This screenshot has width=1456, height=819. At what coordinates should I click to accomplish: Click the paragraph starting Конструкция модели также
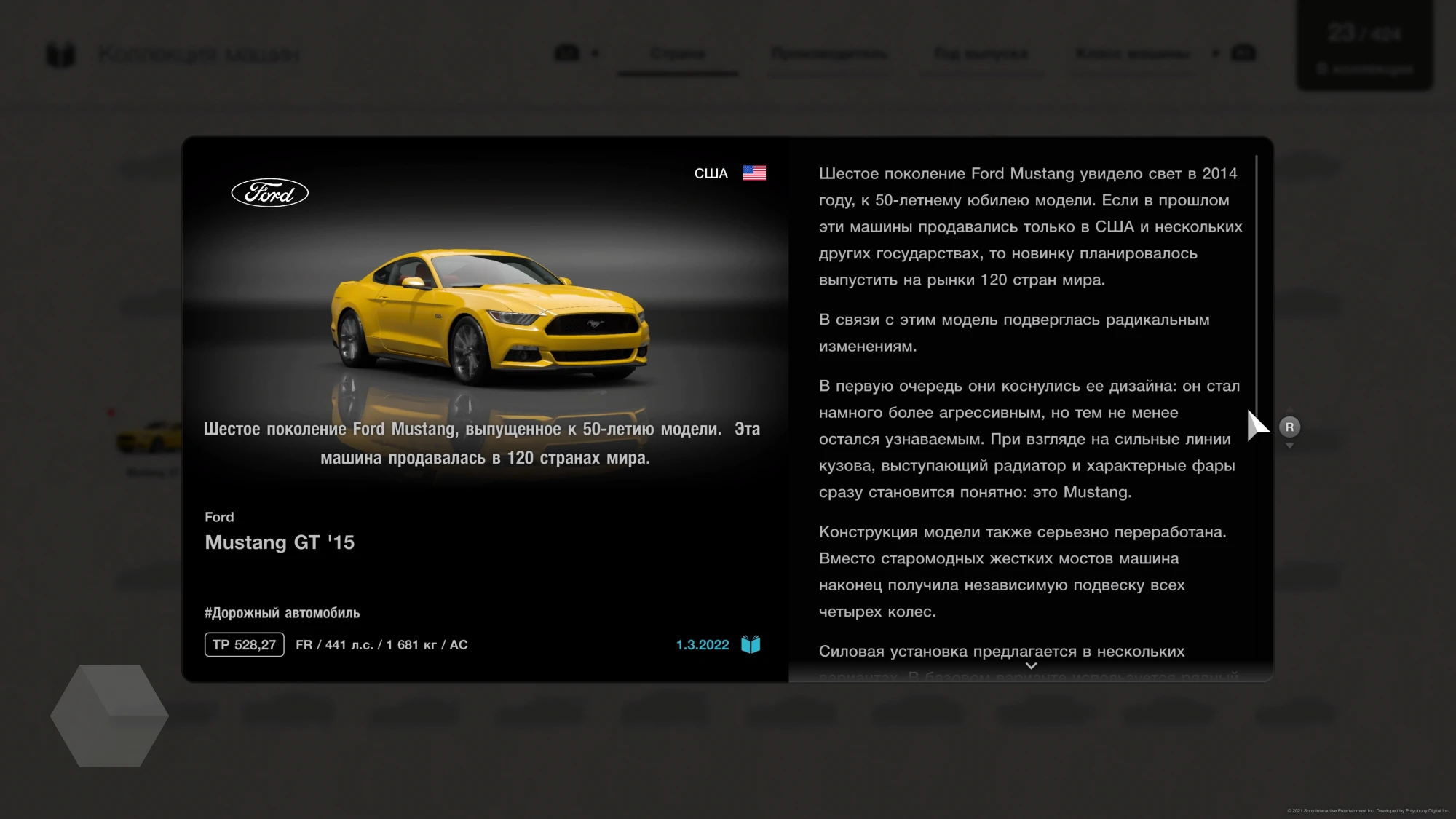[1023, 571]
